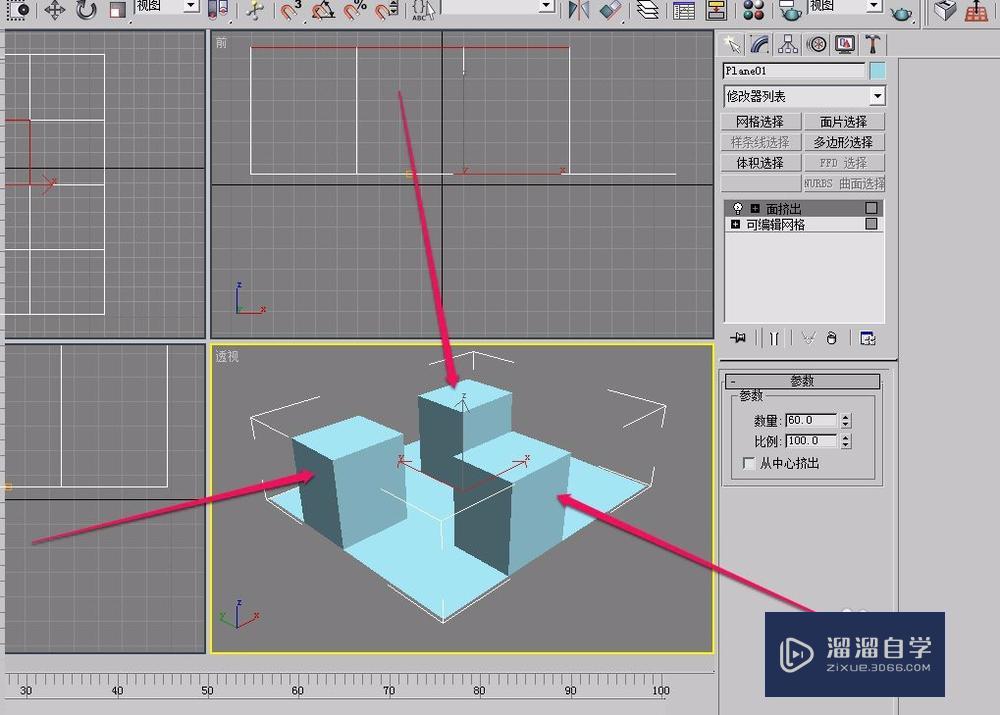Click frame 80 on the time ruler
The width and height of the screenshot is (1000, 715).
click(x=479, y=689)
